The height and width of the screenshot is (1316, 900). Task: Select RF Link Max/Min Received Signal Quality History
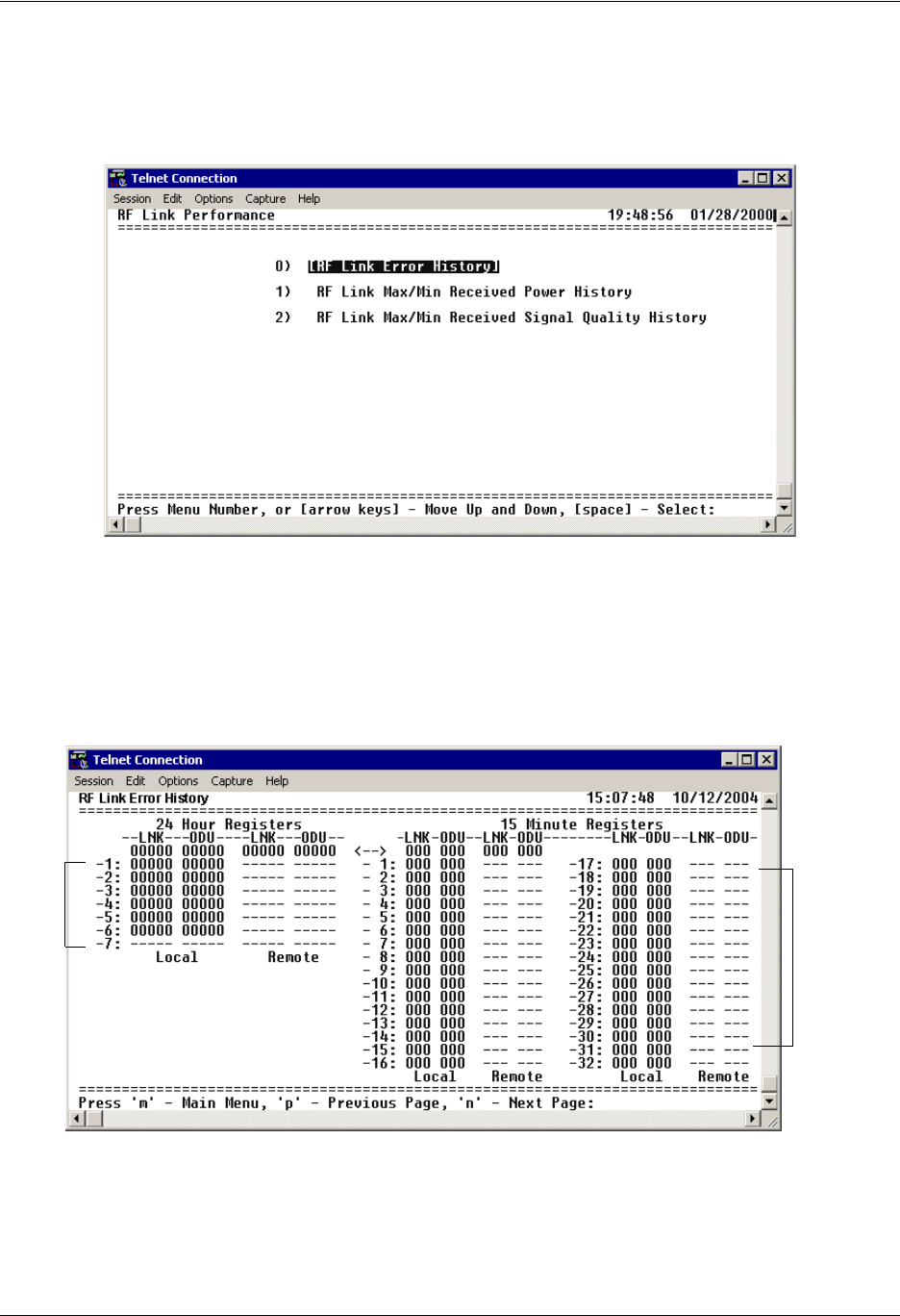pos(512,317)
